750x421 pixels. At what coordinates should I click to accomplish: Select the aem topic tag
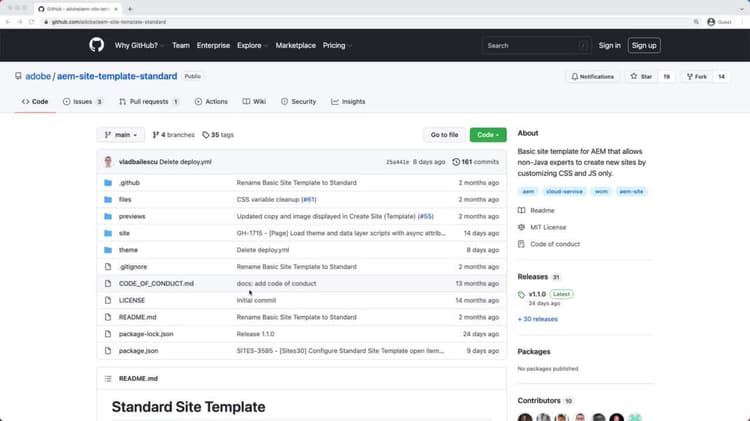(x=528, y=191)
